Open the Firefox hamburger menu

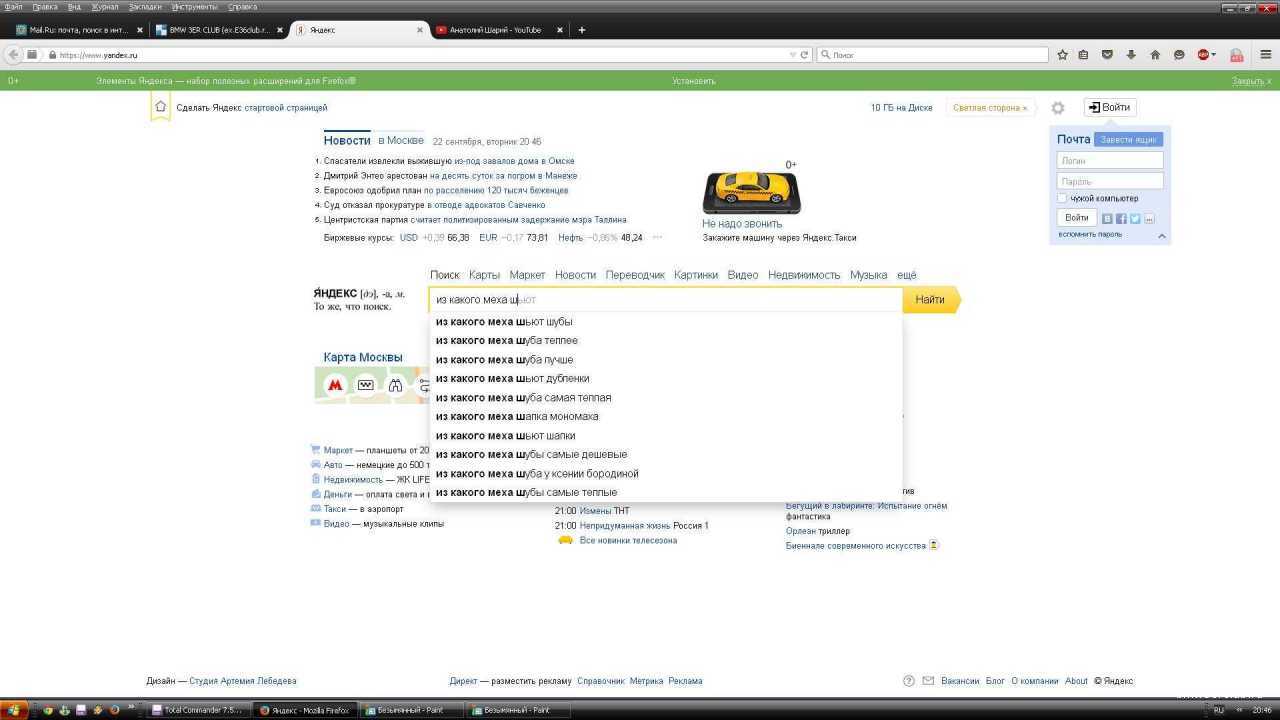click(x=1266, y=55)
